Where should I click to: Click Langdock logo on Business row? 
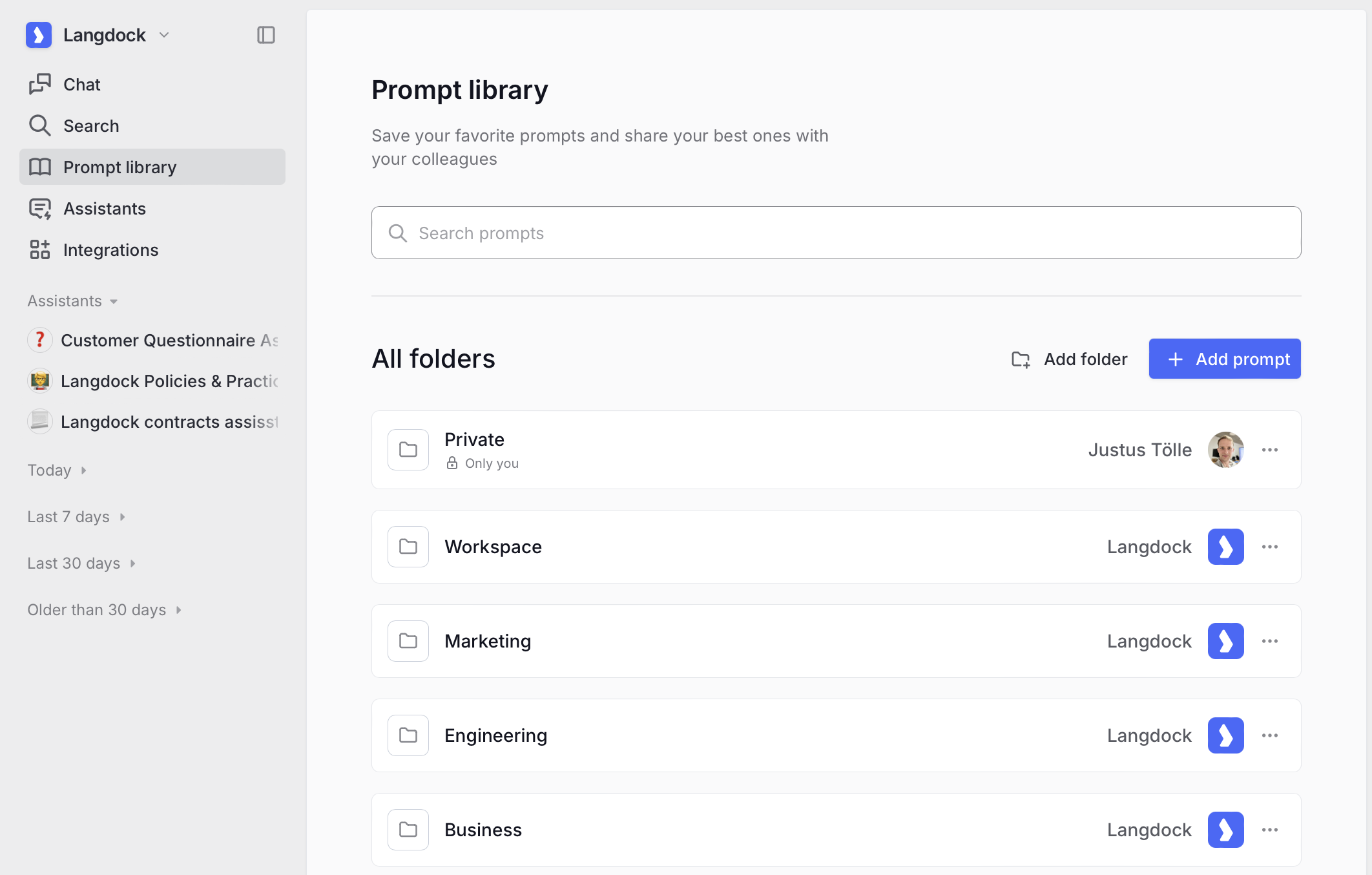point(1225,830)
